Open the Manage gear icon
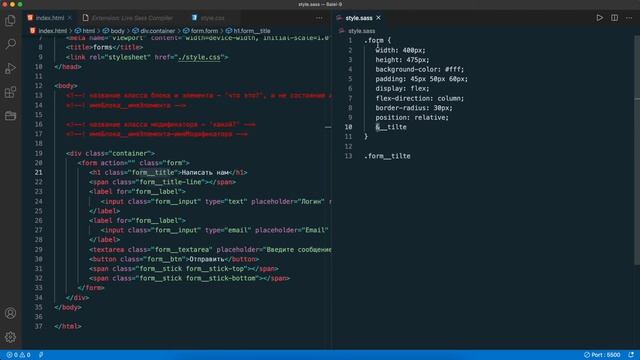 (10, 337)
